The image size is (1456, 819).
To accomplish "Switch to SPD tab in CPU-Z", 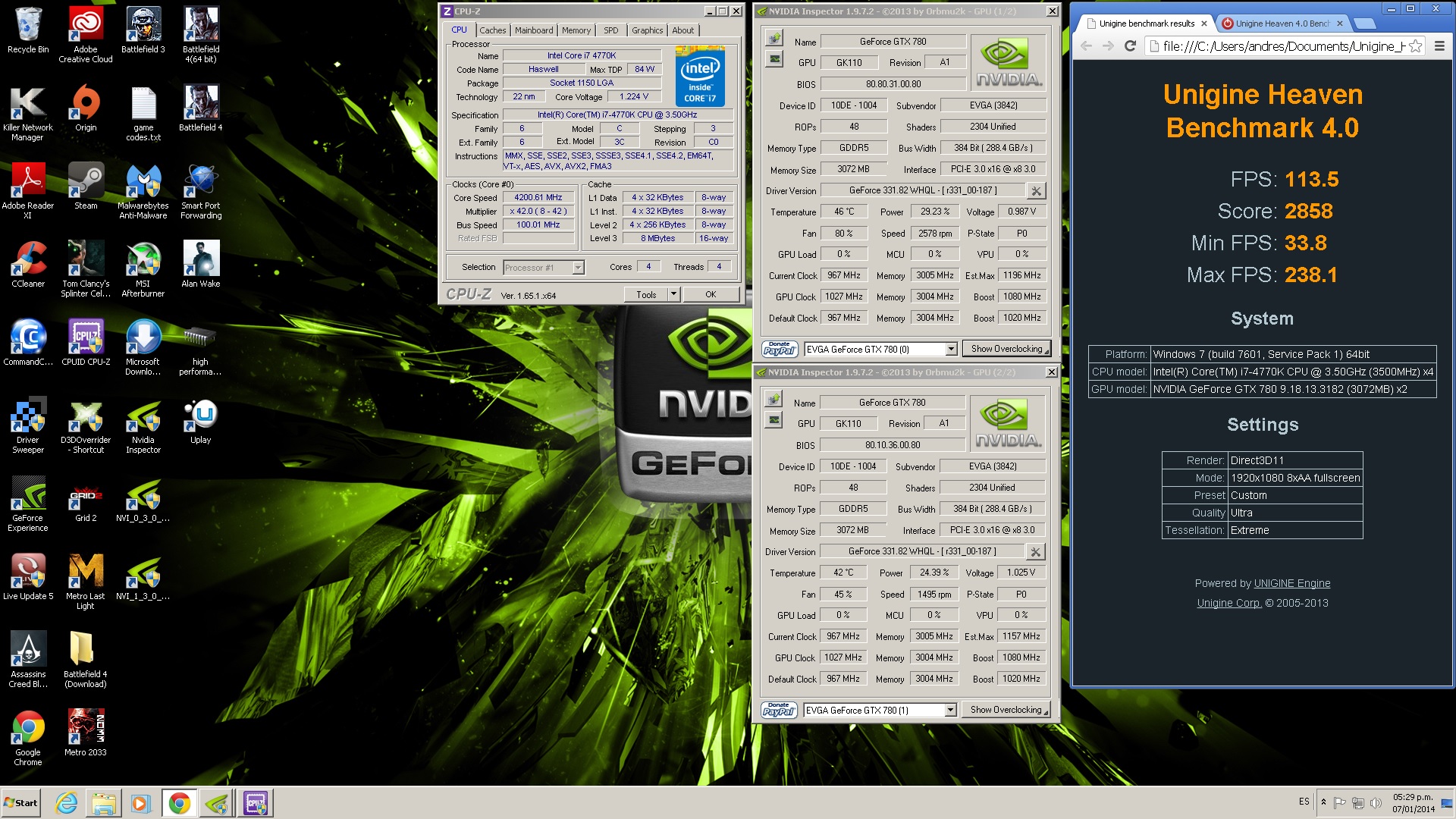I will (x=611, y=30).
